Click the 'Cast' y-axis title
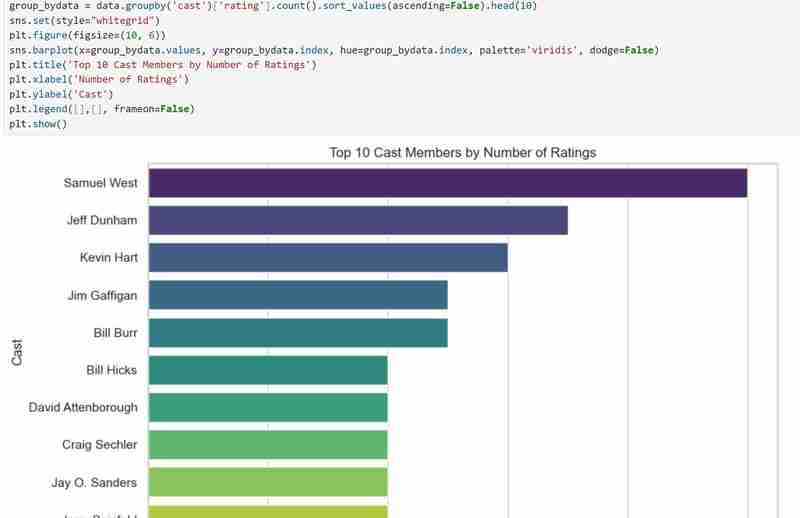The image size is (800, 518). click(17, 352)
